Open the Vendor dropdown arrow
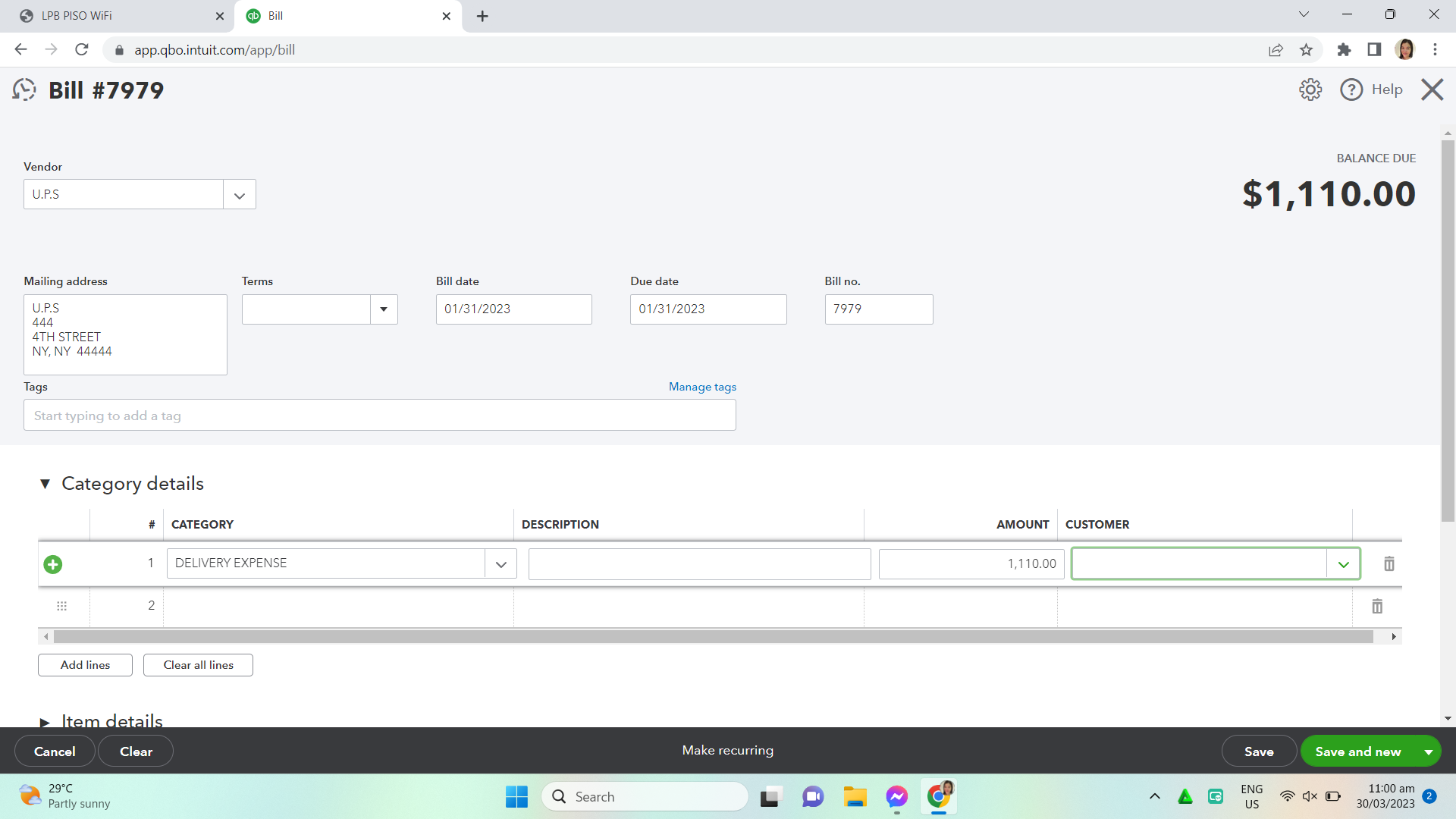Screen dimensions: 1456x819 (x=240, y=195)
